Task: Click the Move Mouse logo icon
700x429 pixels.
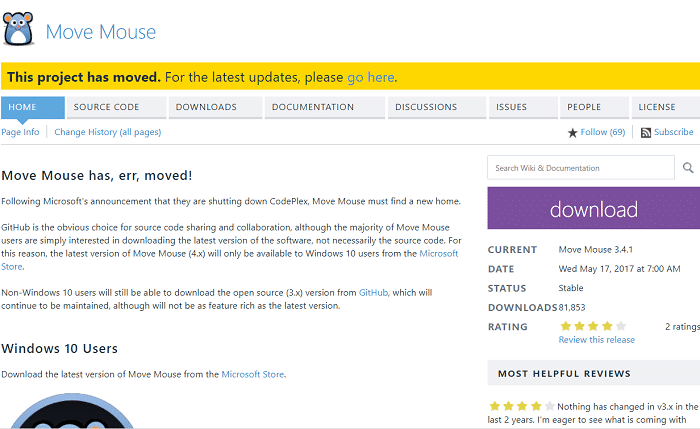Action: (x=18, y=29)
